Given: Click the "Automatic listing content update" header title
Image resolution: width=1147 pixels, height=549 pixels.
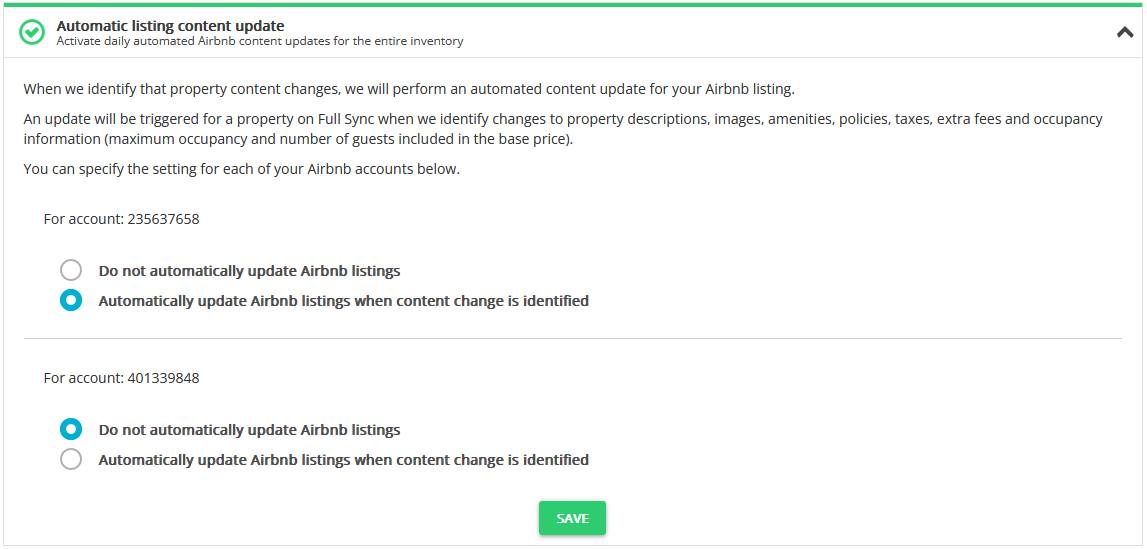Looking at the screenshot, I should click(170, 26).
